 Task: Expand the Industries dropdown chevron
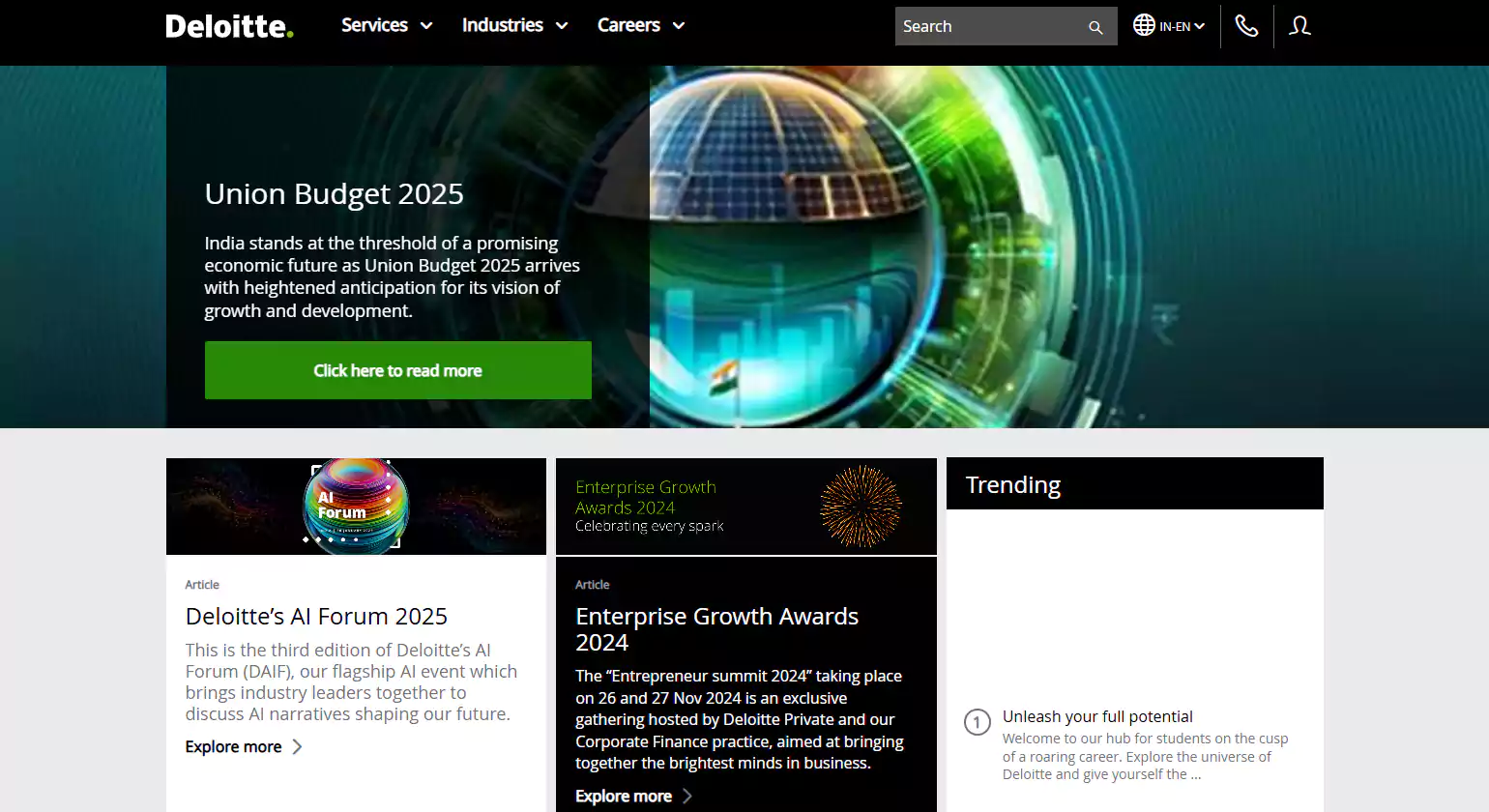coord(564,26)
